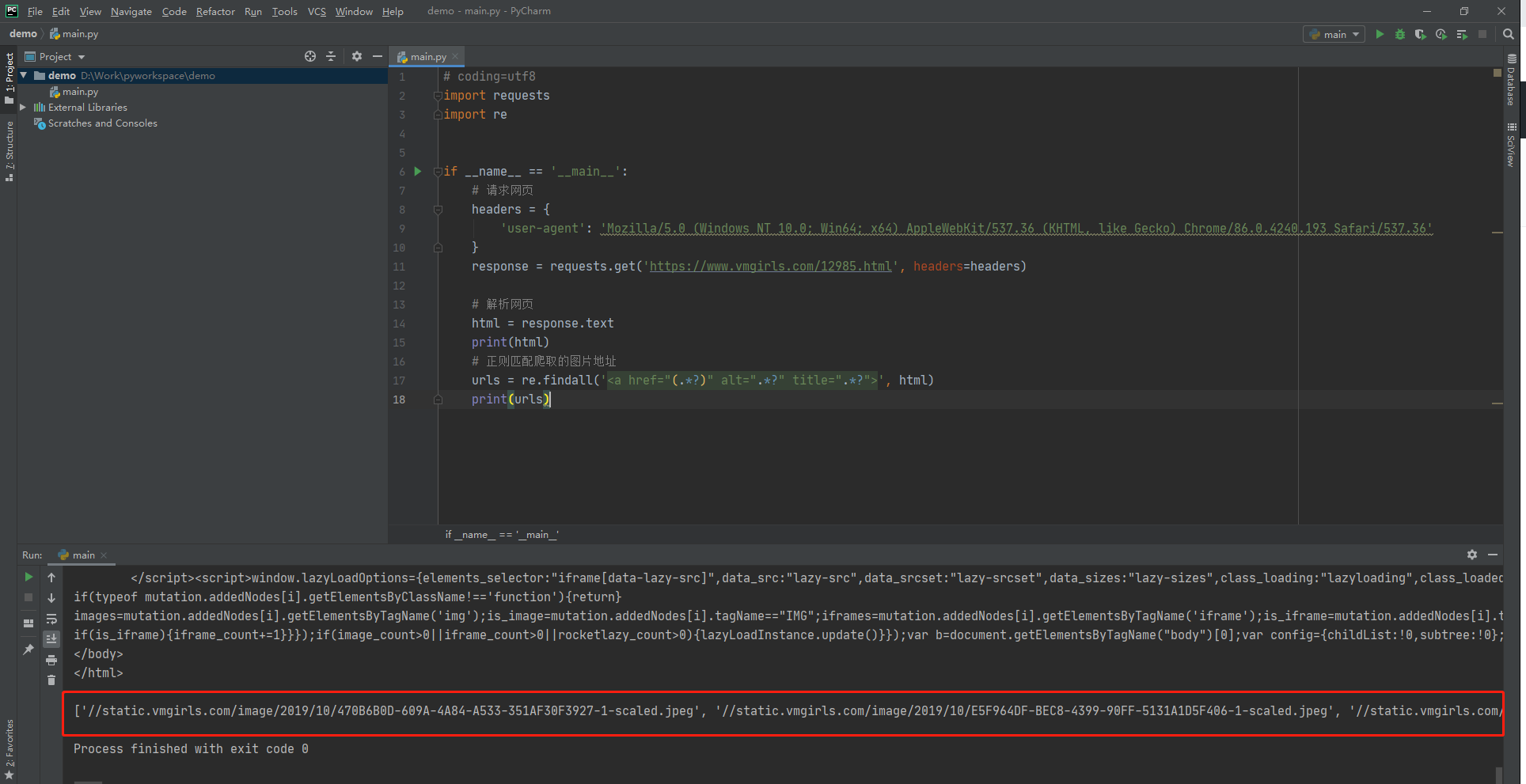Open the vmgirls.com URL link in code

[x=771, y=267]
